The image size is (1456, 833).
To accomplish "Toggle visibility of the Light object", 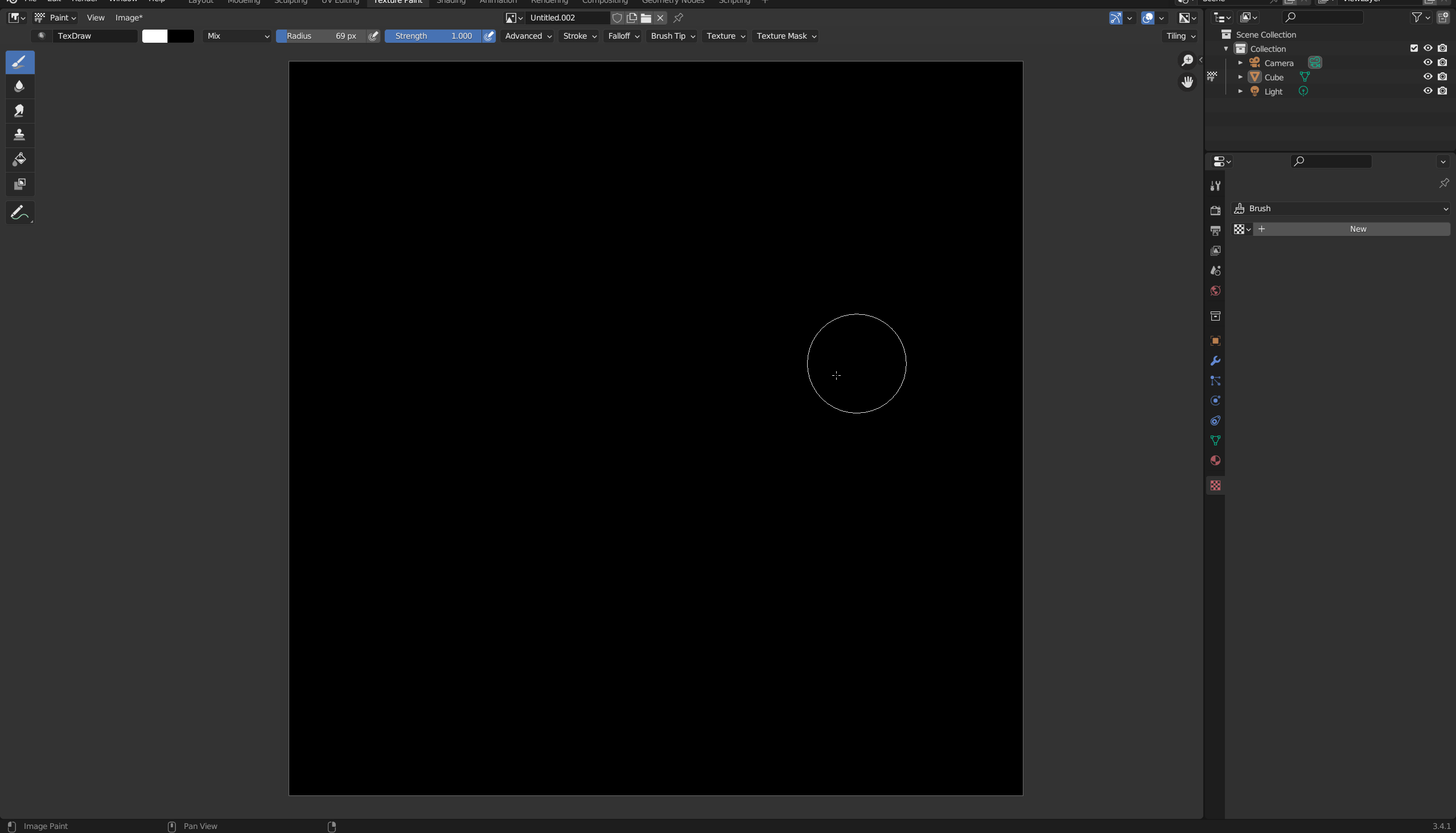I will click(1428, 91).
